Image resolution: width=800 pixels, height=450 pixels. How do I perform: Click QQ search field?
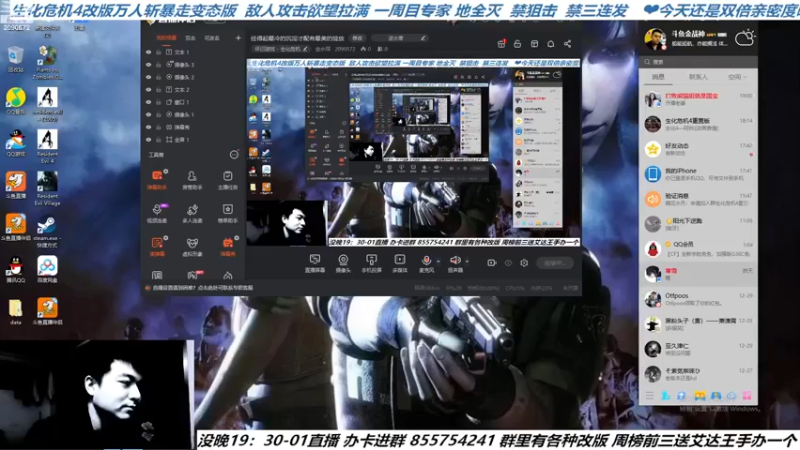coord(698,62)
